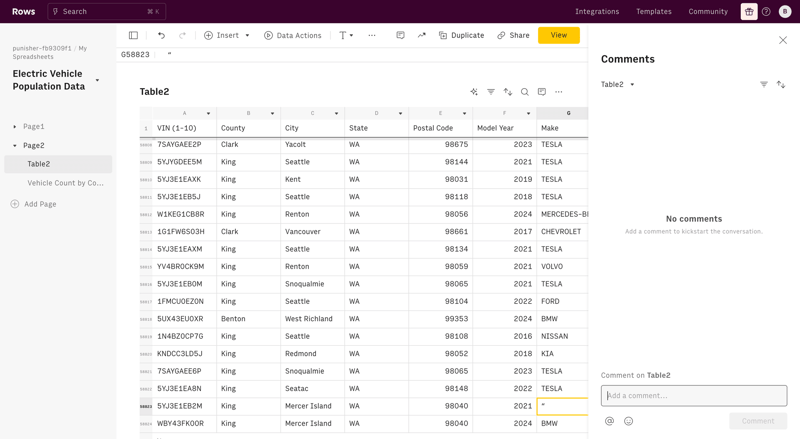Screen dimensions: 800x439
Task: Select the cell containing MERCEDES-B
Action: (562, 214)
